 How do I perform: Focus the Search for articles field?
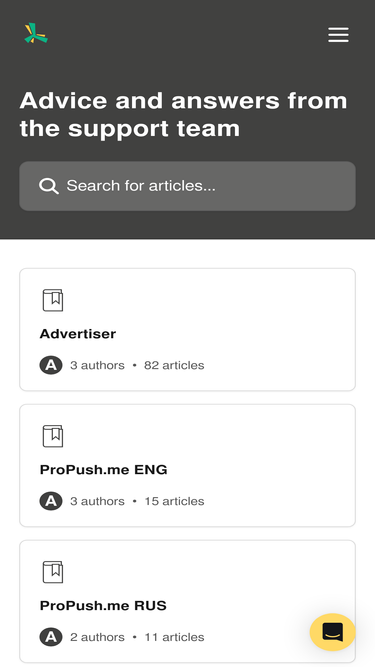188,186
